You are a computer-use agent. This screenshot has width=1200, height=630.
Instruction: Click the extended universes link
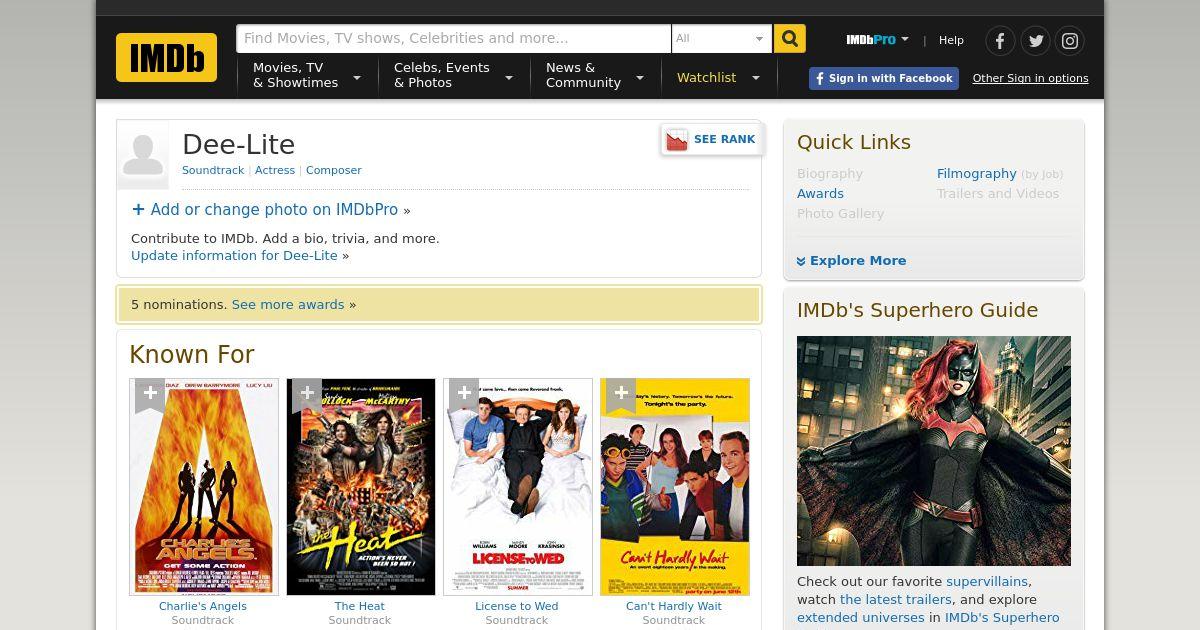click(860, 617)
